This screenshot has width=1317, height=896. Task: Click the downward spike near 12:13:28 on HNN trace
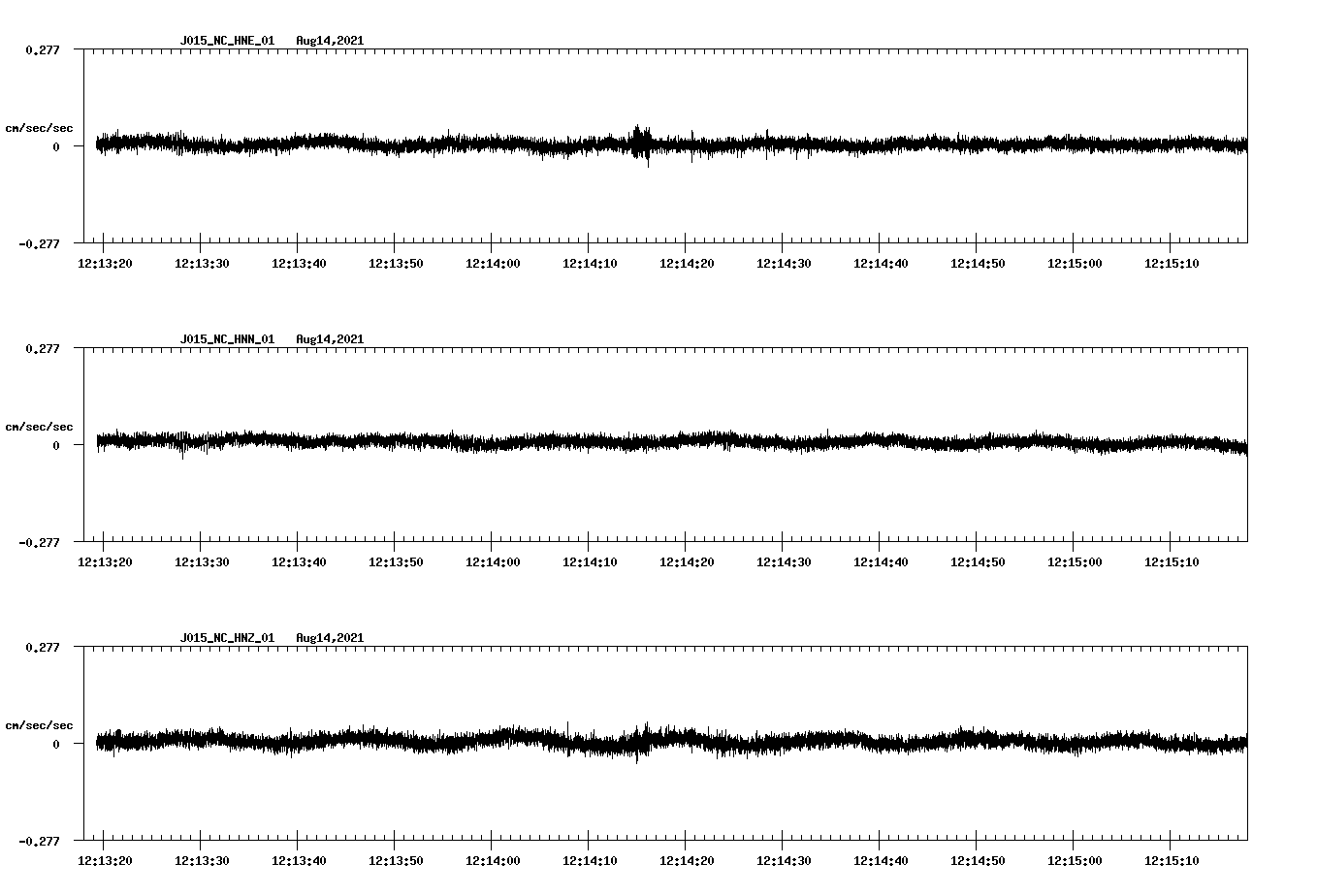(182, 447)
